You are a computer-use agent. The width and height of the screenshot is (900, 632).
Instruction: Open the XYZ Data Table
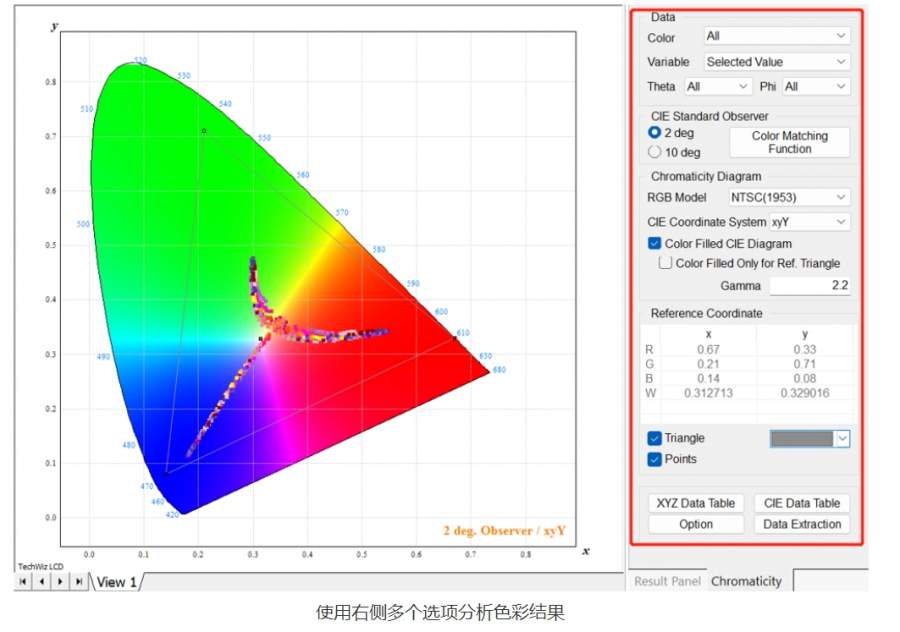pyautogui.click(x=696, y=503)
